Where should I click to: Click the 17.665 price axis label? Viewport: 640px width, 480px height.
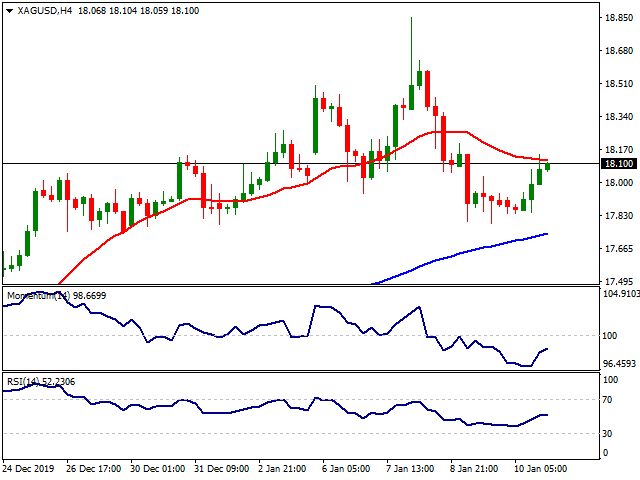pyautogui.click(x=619, y=249)
